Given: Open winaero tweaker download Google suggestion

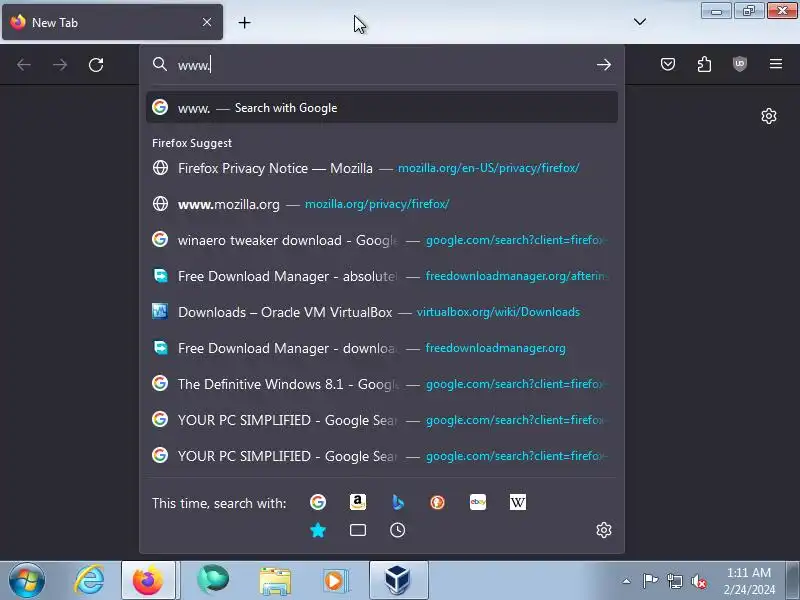Looking at the screenshot, I should pyautogui.click(x=382, y=240).
